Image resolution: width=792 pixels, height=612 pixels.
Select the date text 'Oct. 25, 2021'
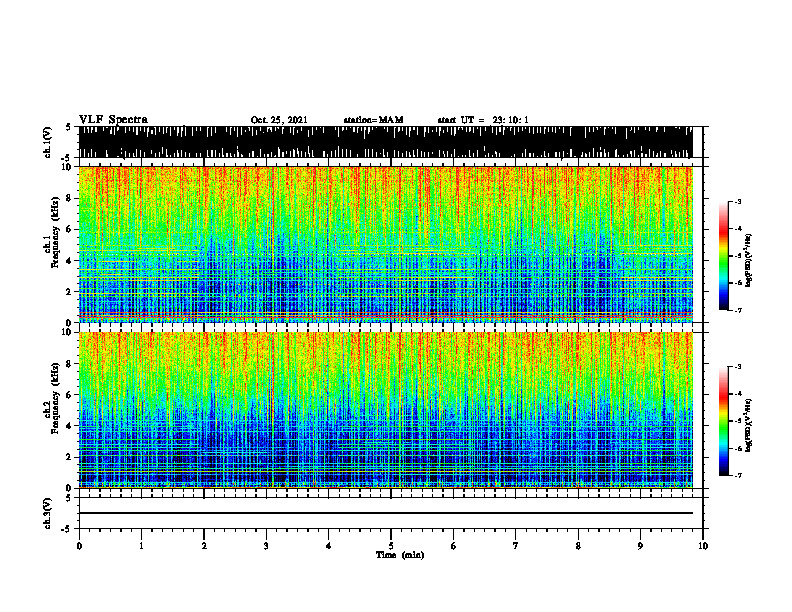[x=279, y=120]
